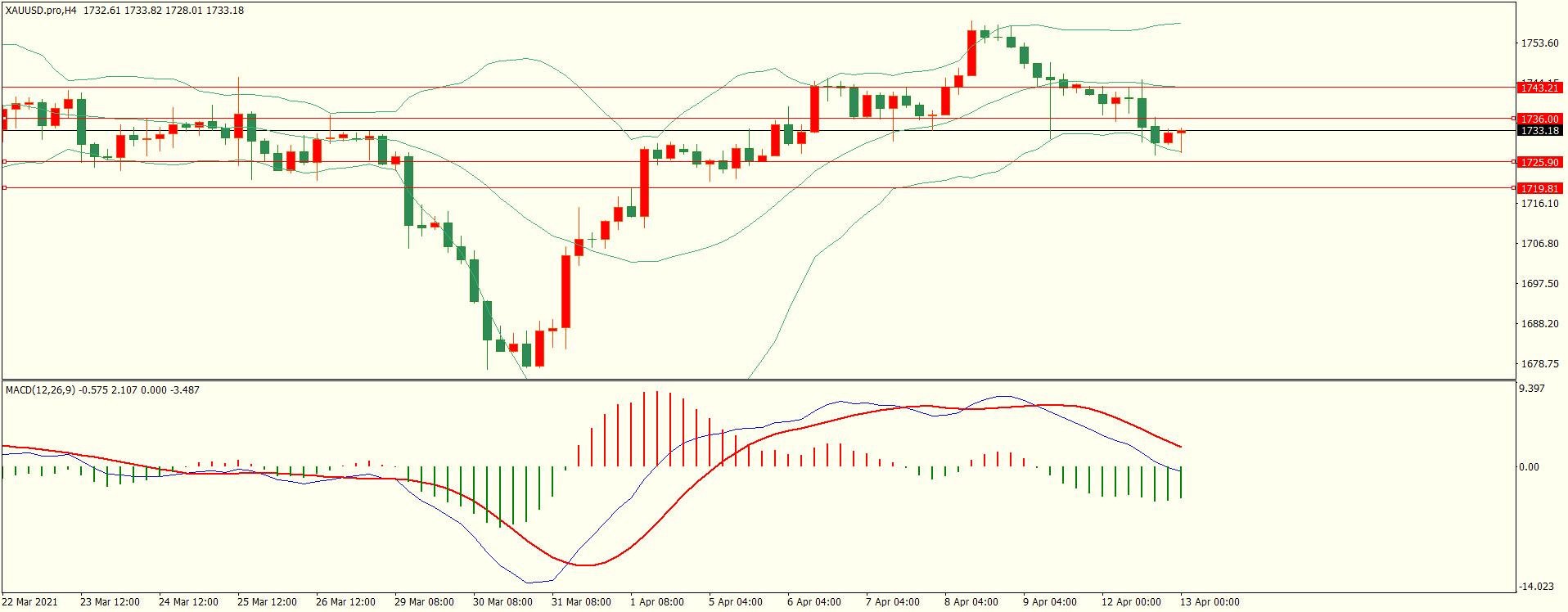Viewport: 1568px width, 612px height.
Task: Select the last green MACD histogram bar
Action: (1181, 483)
